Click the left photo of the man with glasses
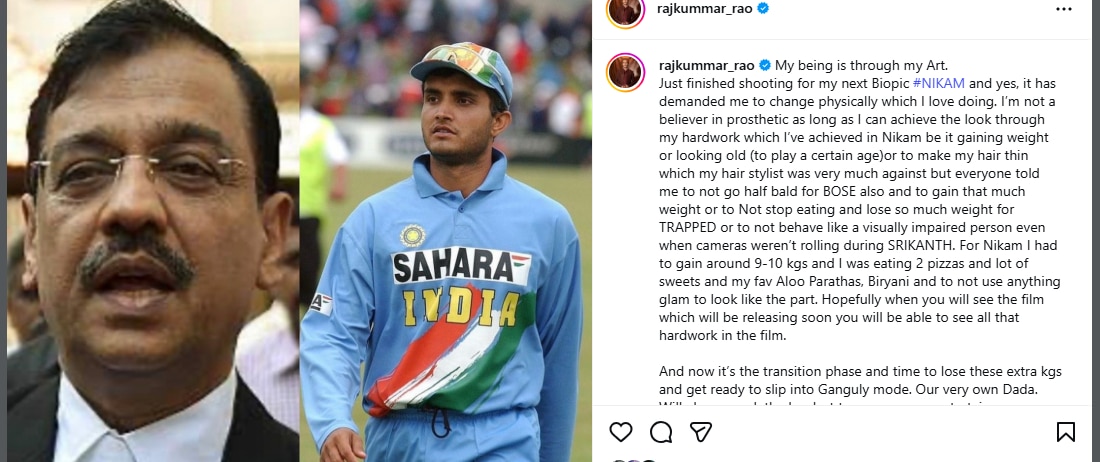Viewport: 1100px width, 462px height. (x=150, y=230)
